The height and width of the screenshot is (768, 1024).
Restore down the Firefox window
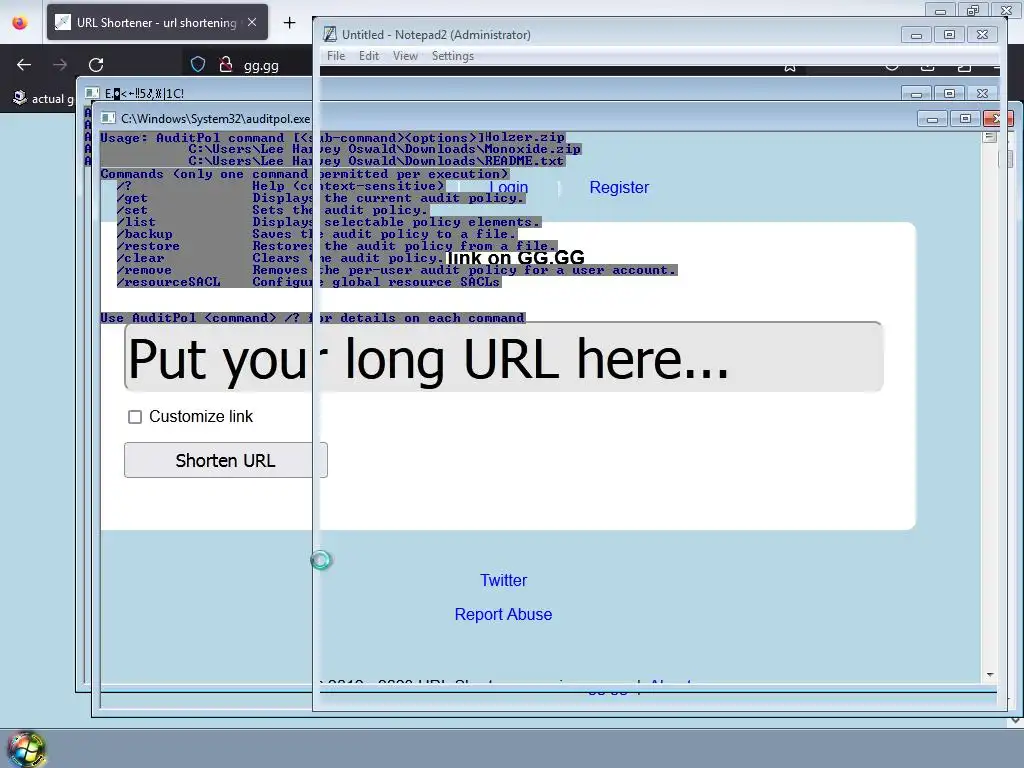tap(973, 11)
